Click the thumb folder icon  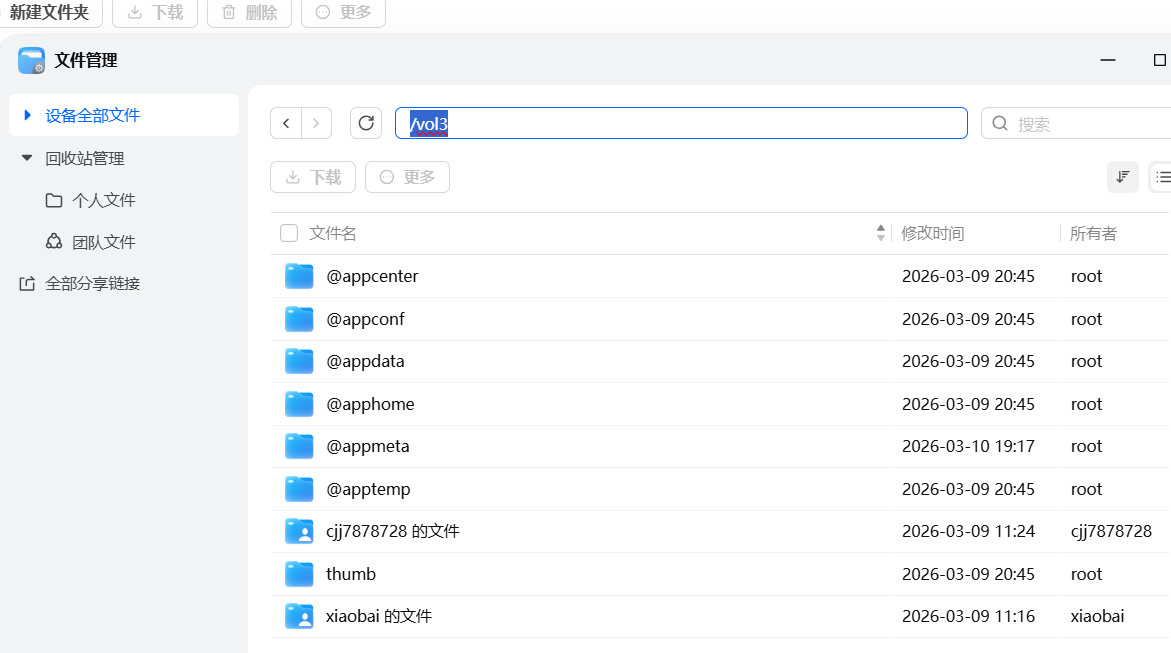[299, 574]
